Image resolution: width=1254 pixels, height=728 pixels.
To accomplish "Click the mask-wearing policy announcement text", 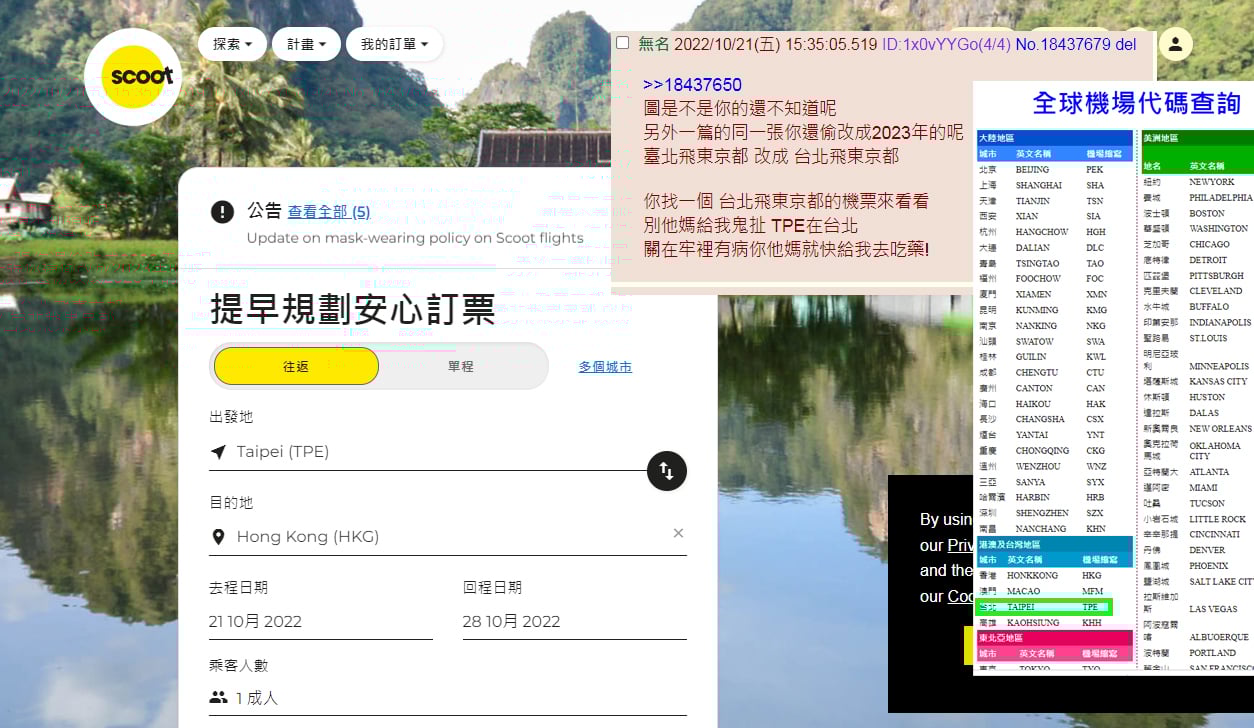I will (x=415, y=238).
